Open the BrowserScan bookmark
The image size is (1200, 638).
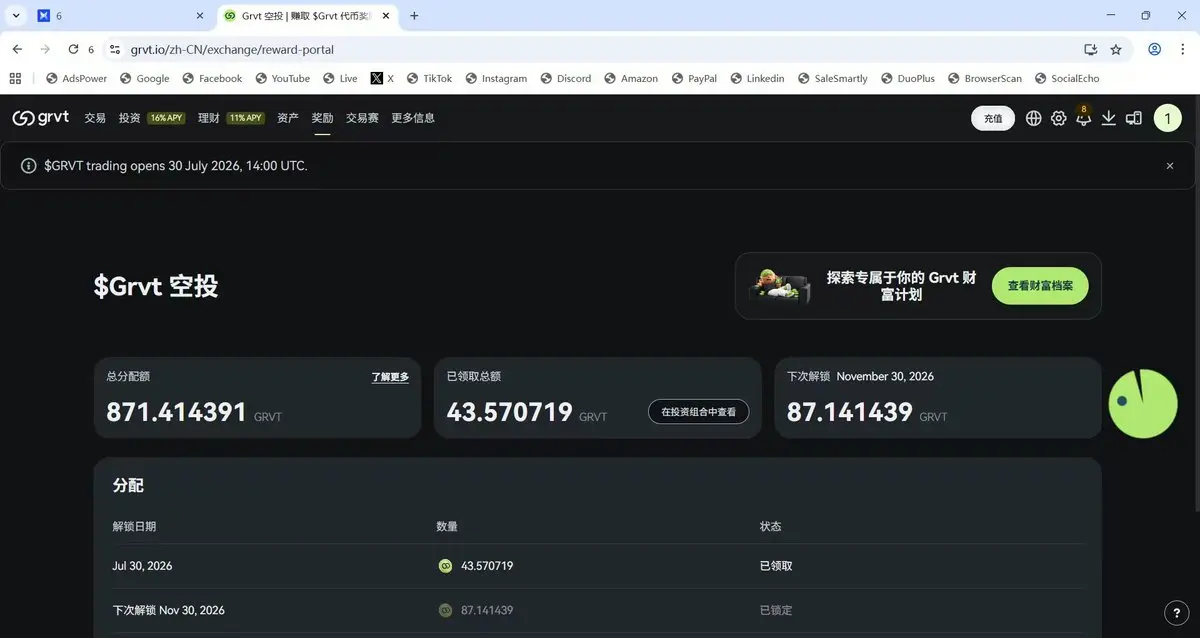point(984,78)
